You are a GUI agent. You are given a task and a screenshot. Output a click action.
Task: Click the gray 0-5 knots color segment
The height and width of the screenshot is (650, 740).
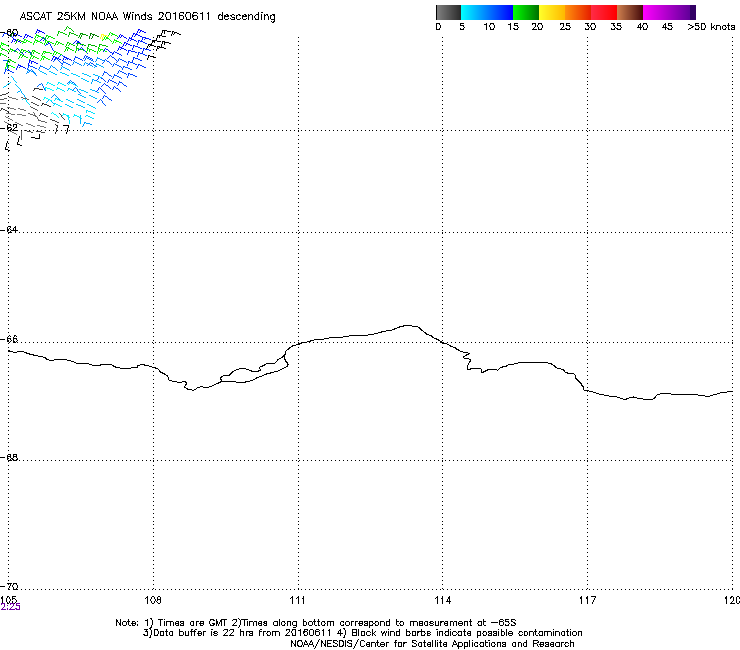tap(448, 12)
